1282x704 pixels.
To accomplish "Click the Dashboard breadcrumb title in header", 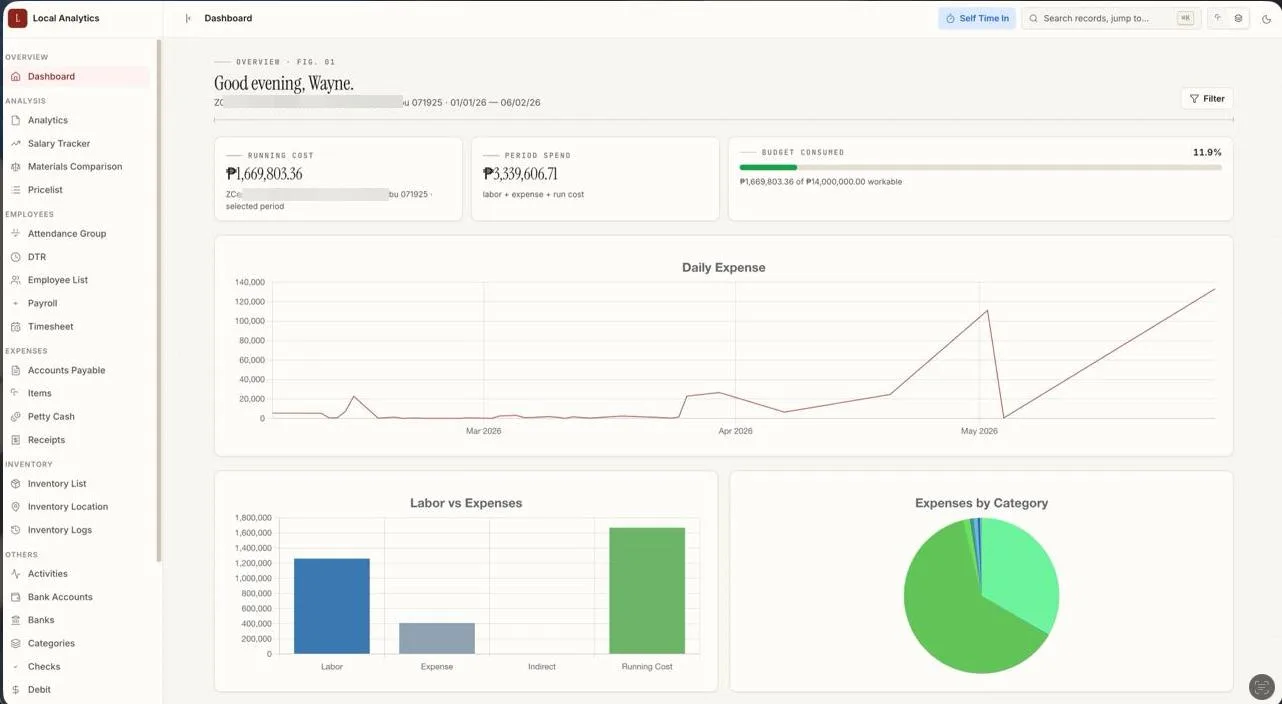I will (228, 18).
